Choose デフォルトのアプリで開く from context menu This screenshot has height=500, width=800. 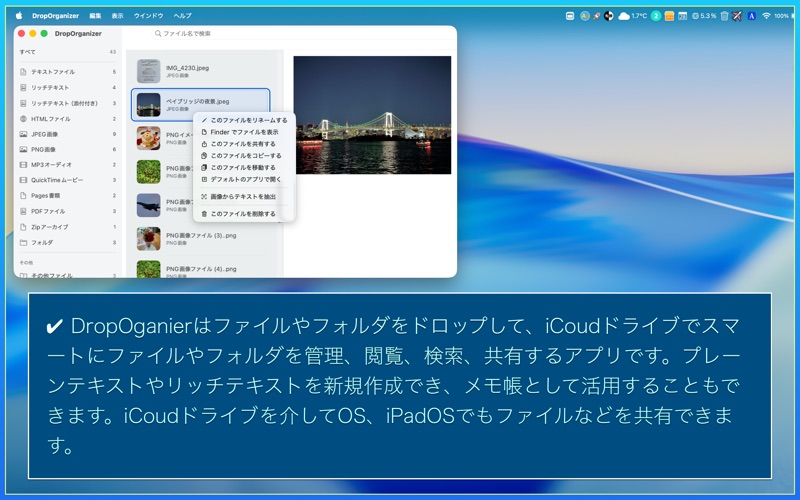coord(244,180)
